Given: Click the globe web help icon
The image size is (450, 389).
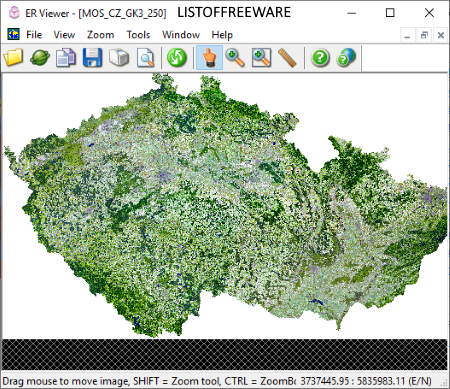Looking at the screenshot, I should (x=347, y=58).
